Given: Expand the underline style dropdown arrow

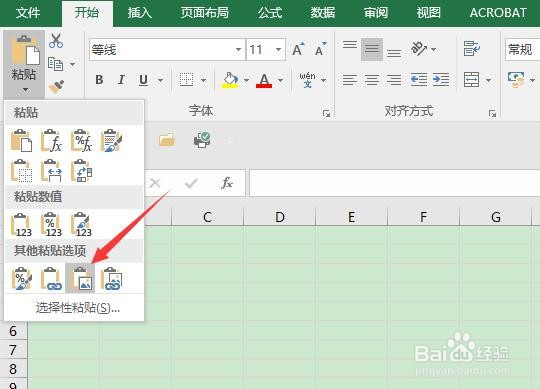Looking at the screenshot, I should tap(160, 80).
